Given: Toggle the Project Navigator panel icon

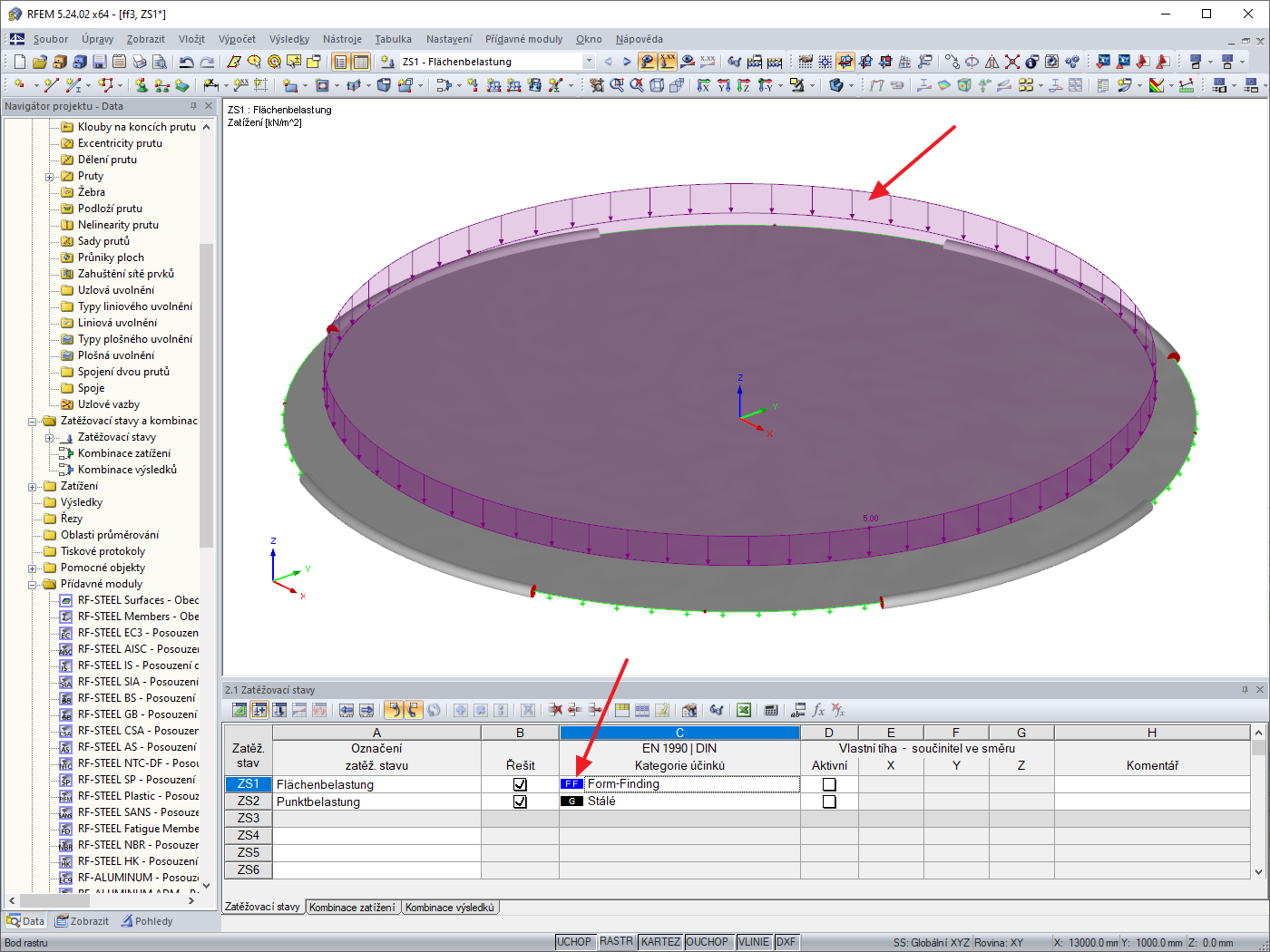Looking at the screenshot, I should [340, 62].
